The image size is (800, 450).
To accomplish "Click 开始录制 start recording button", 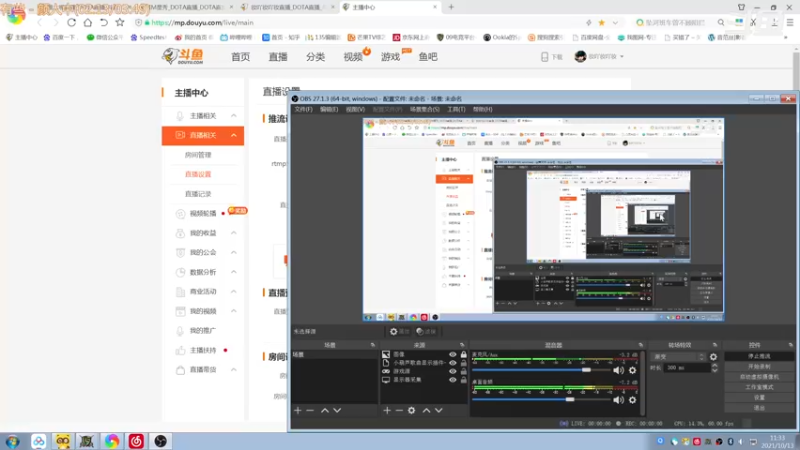I will point(759,366).
